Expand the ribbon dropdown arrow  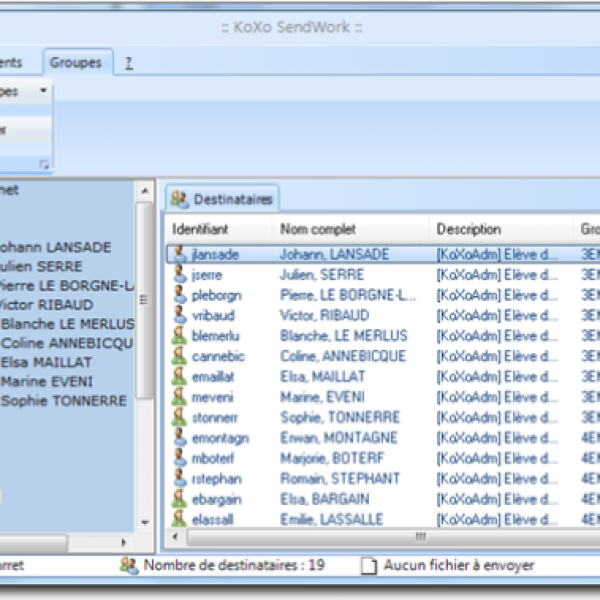coord(43,91)
